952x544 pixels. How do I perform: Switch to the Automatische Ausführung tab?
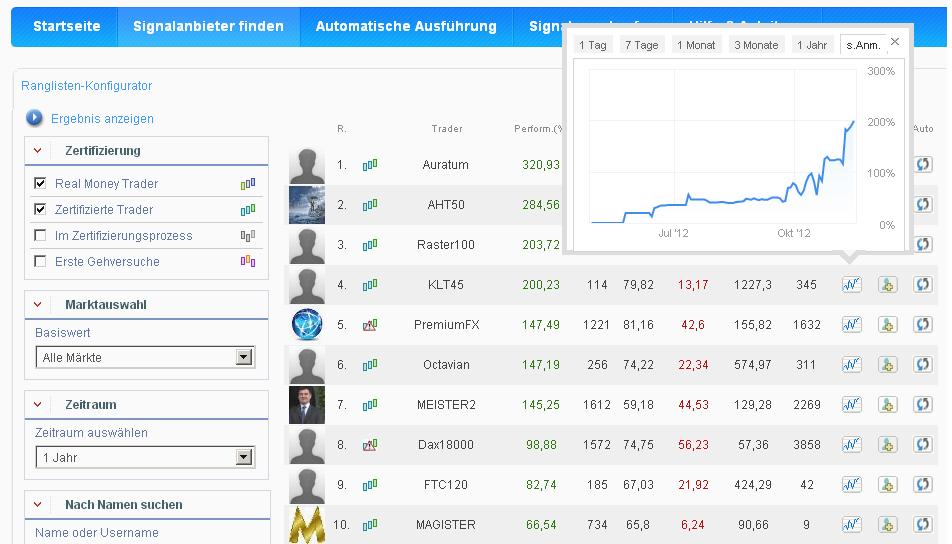[406, 26]
